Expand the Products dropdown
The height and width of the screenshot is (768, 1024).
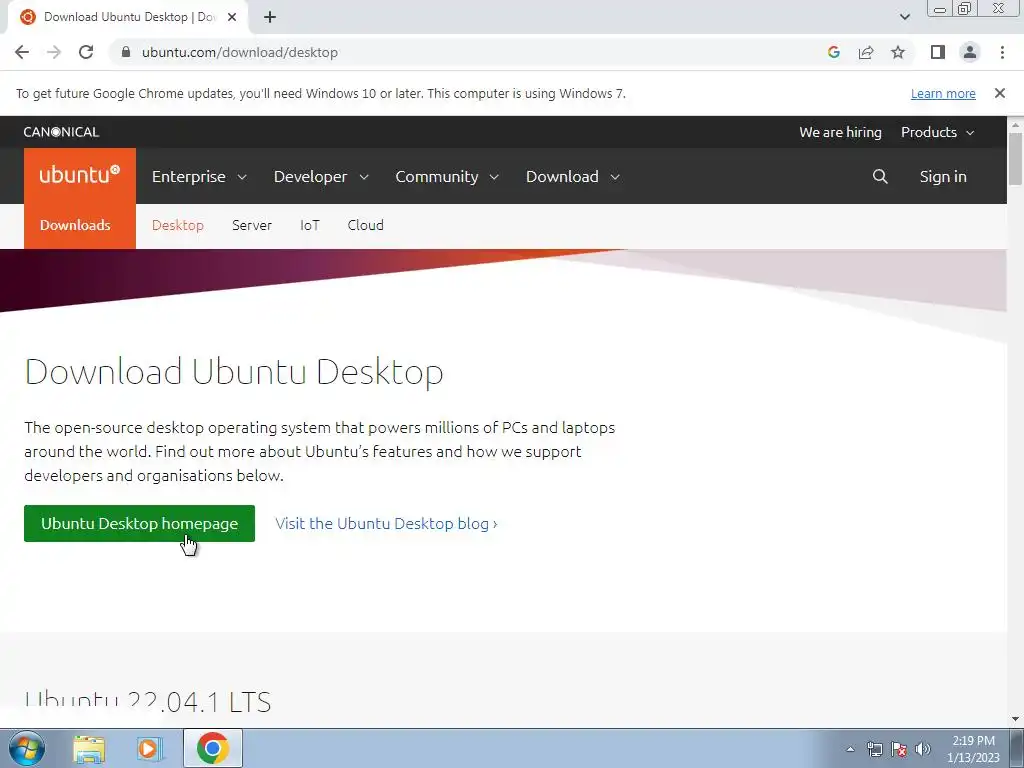(x=937, y=132)
